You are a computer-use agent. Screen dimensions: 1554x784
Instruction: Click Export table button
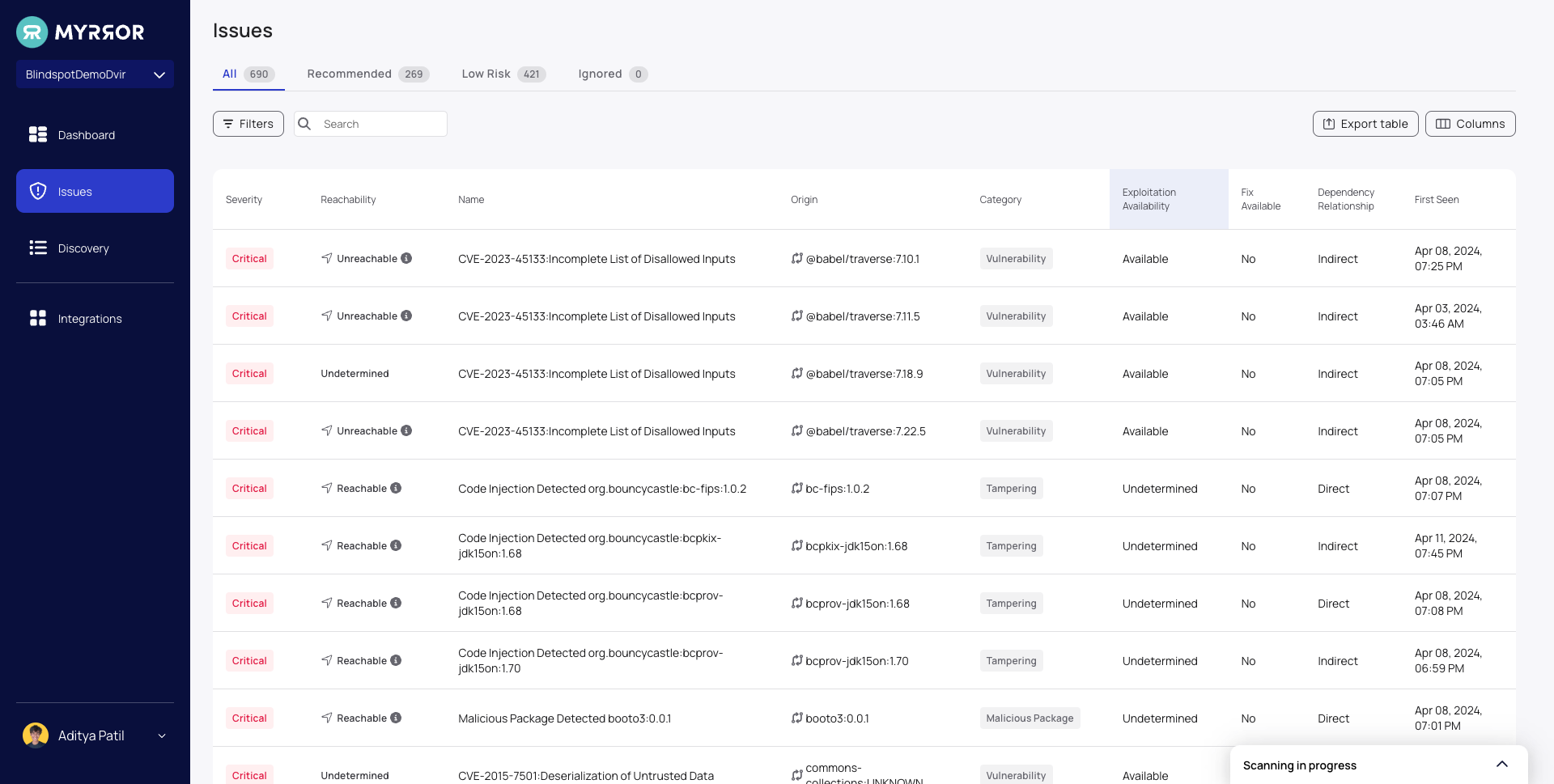point(1365,124)
